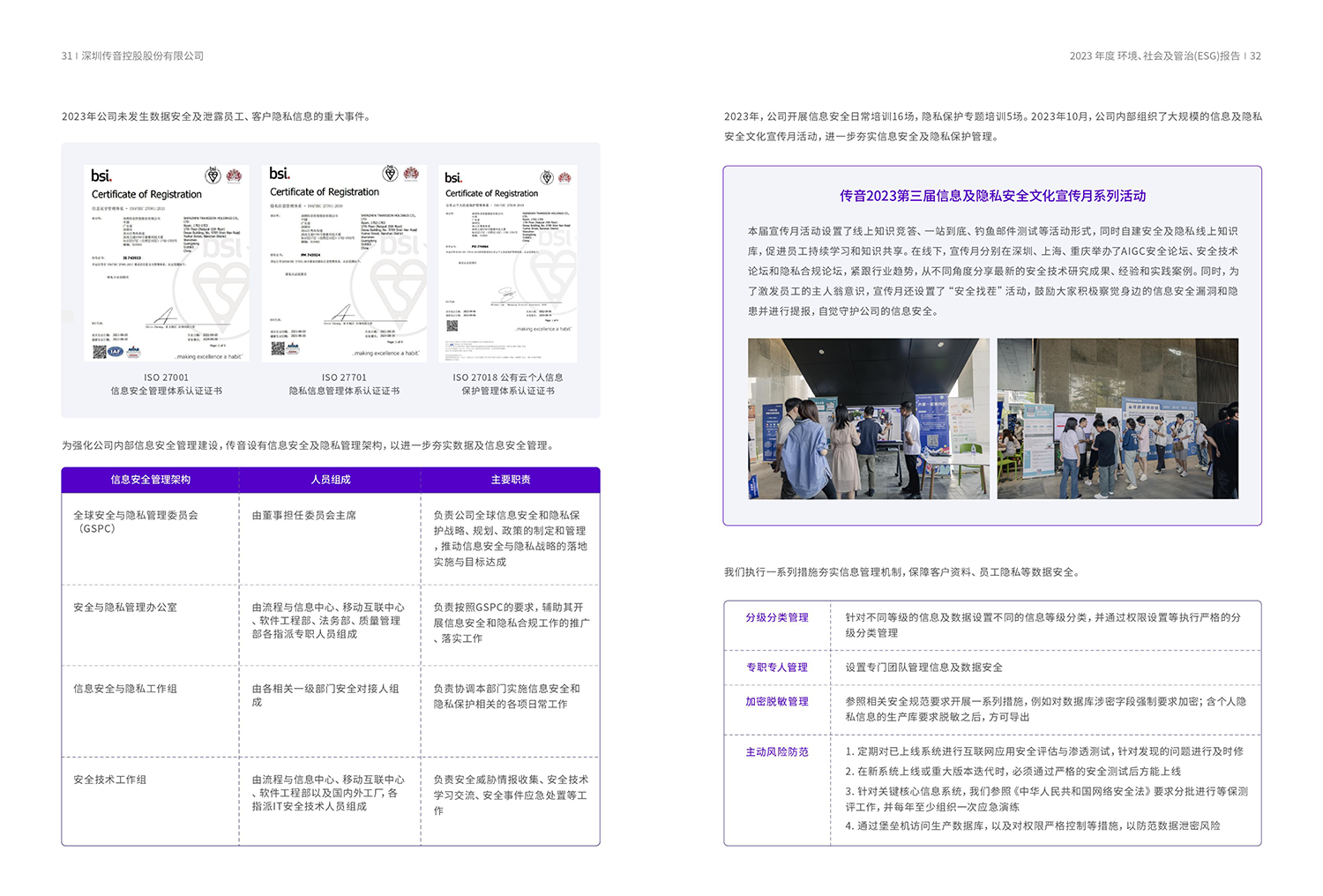Image resolution: width=1323 pixels, height=896 pixels.
Task: Click the signature on the ISO 27001 certificate
Action: point(164,317)
